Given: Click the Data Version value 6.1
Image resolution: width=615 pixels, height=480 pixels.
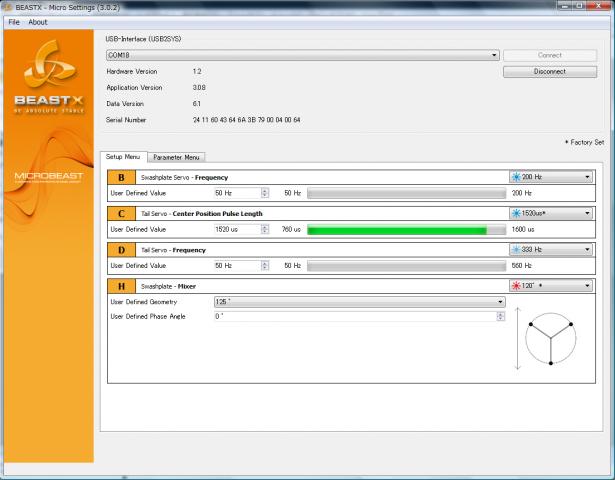Looking at the screenshot, I should pos(197,104).
